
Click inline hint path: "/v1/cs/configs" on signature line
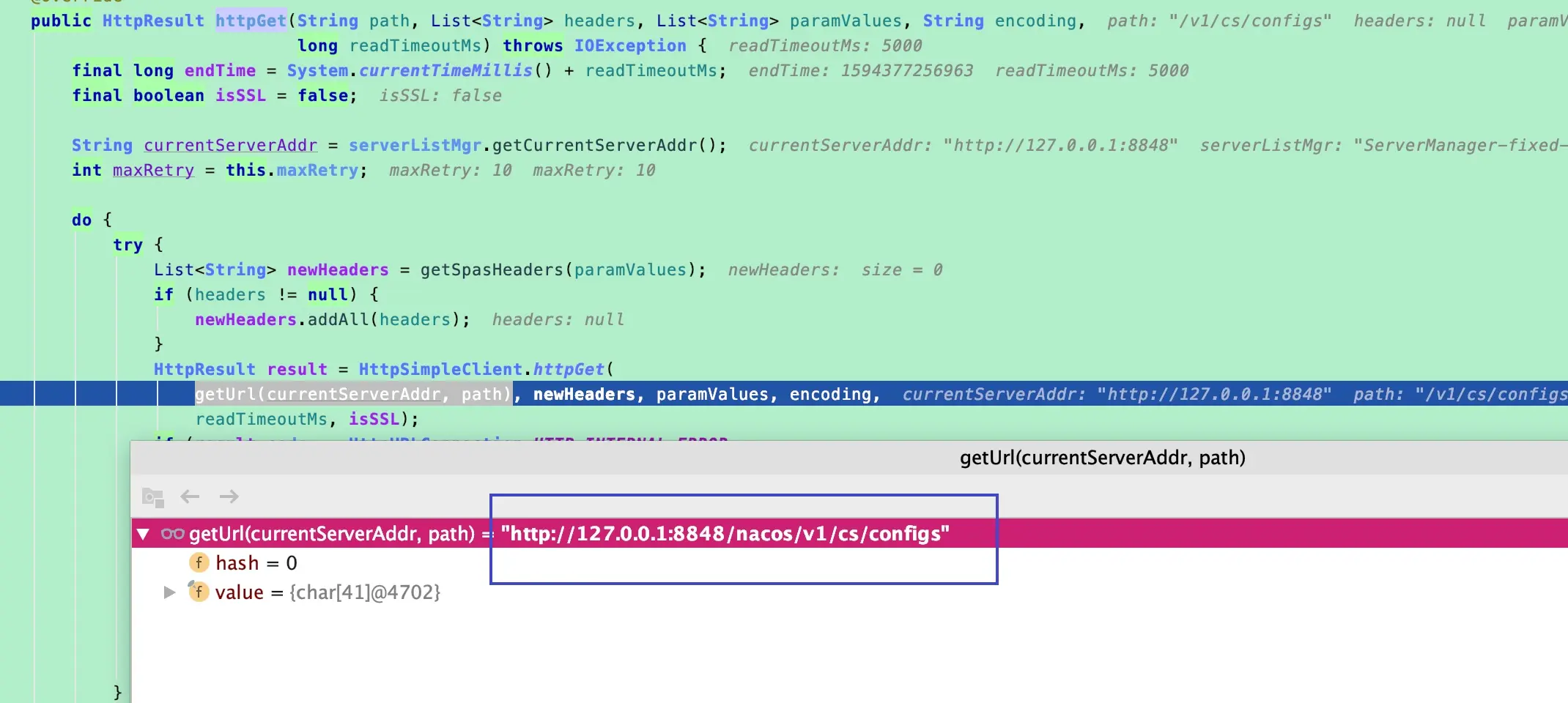[x=1219, y=21]
